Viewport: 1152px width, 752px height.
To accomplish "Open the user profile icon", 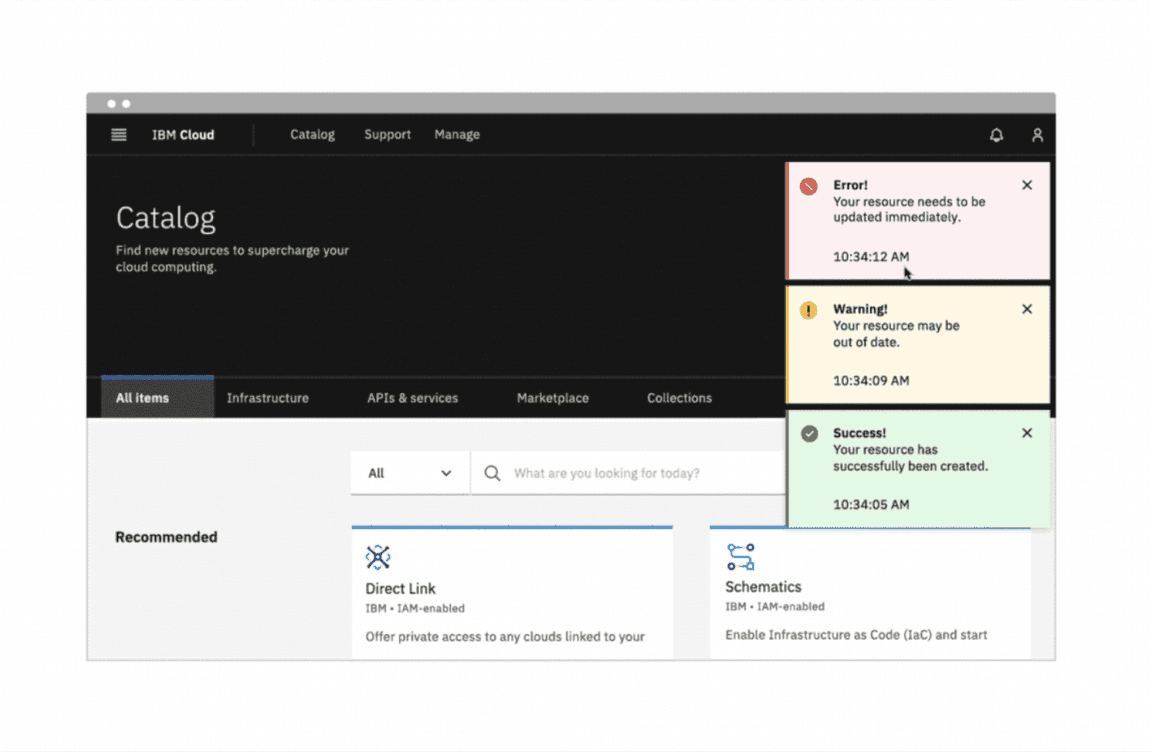I will (1037, 135).
